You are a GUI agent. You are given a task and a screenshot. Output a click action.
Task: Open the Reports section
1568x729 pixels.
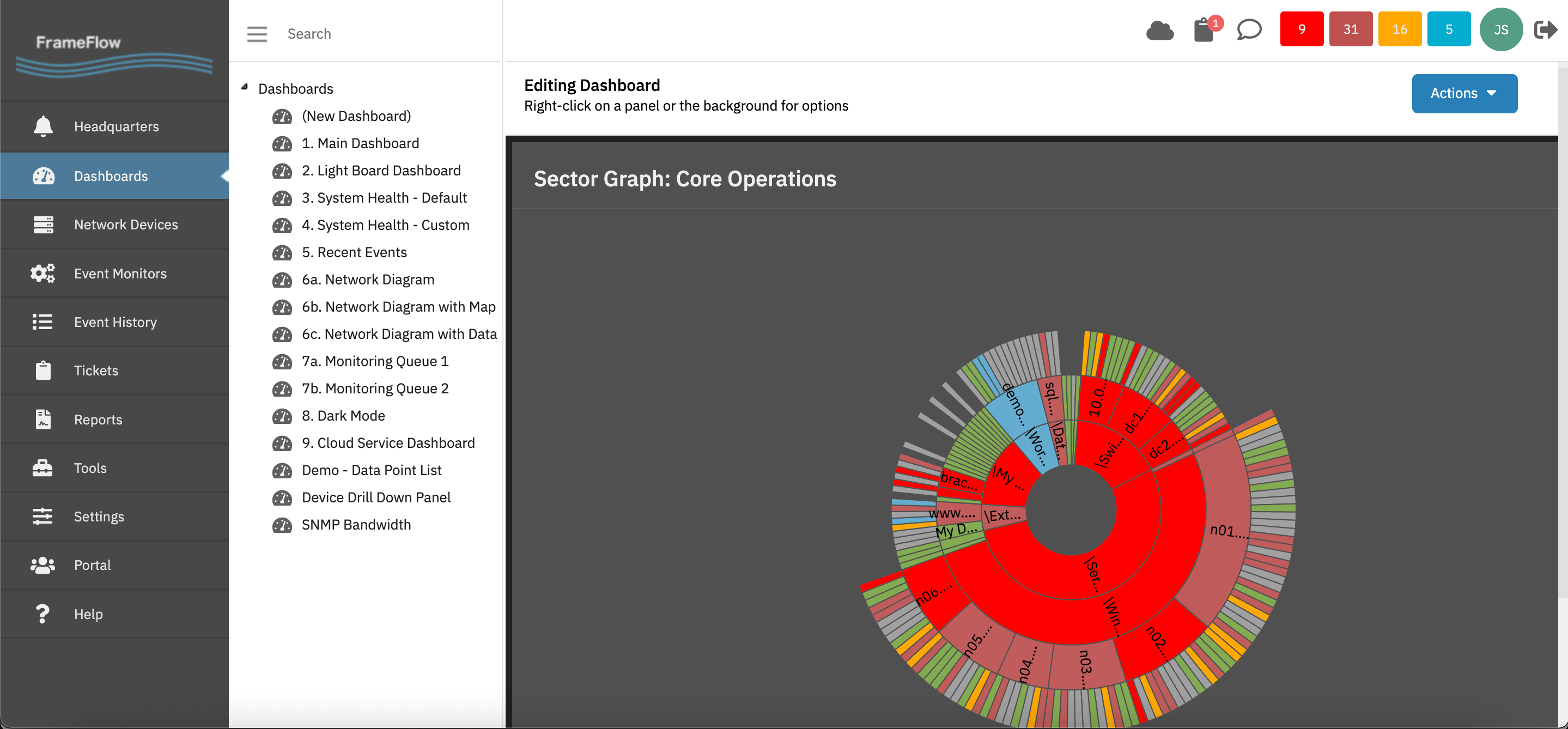[x=98, y=420]
